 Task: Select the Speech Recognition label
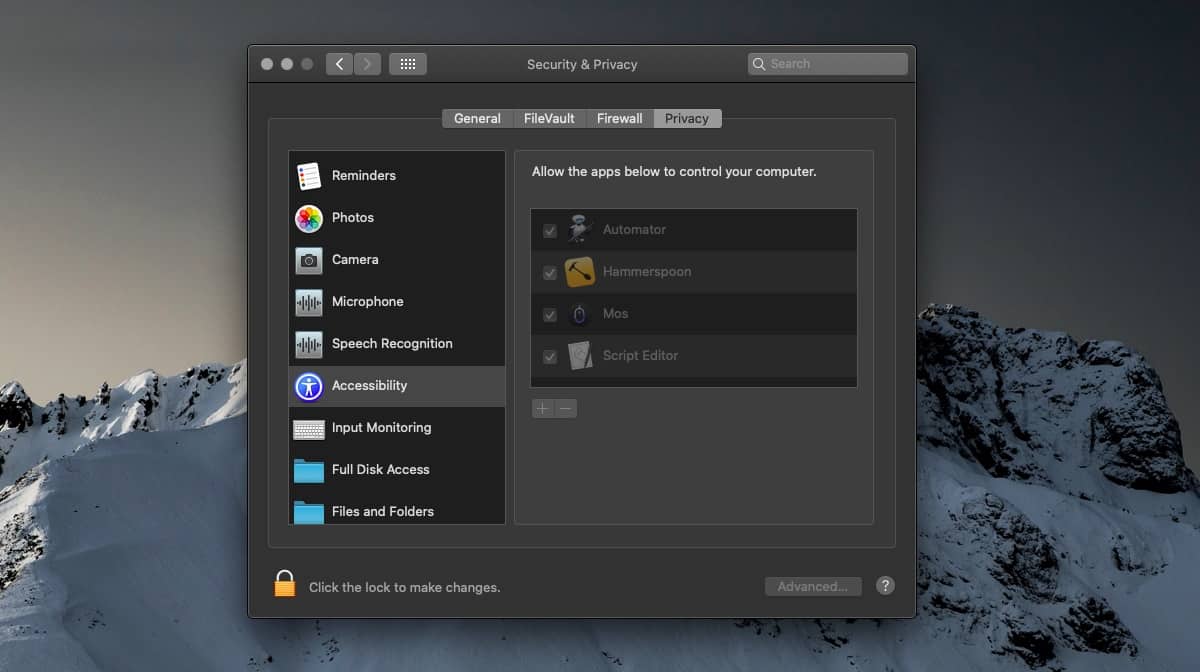[392, 343]
